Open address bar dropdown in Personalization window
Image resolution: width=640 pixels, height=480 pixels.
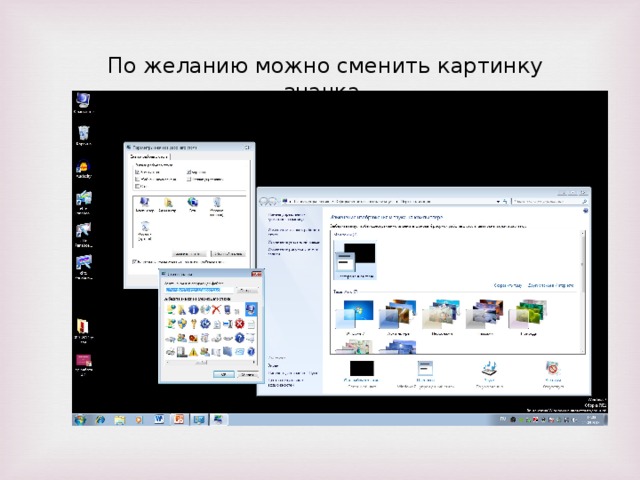pyautogui.click(x=498, y=201)
